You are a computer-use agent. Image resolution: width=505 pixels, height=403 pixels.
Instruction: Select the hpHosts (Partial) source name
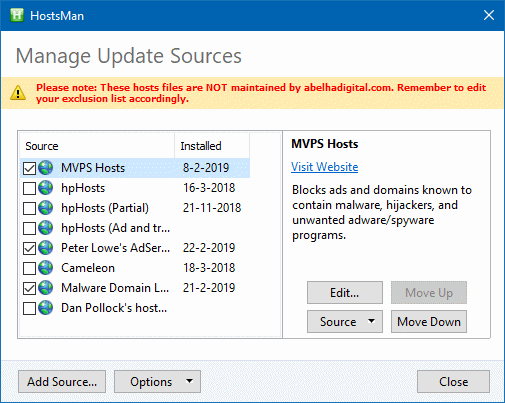point(105,208)
